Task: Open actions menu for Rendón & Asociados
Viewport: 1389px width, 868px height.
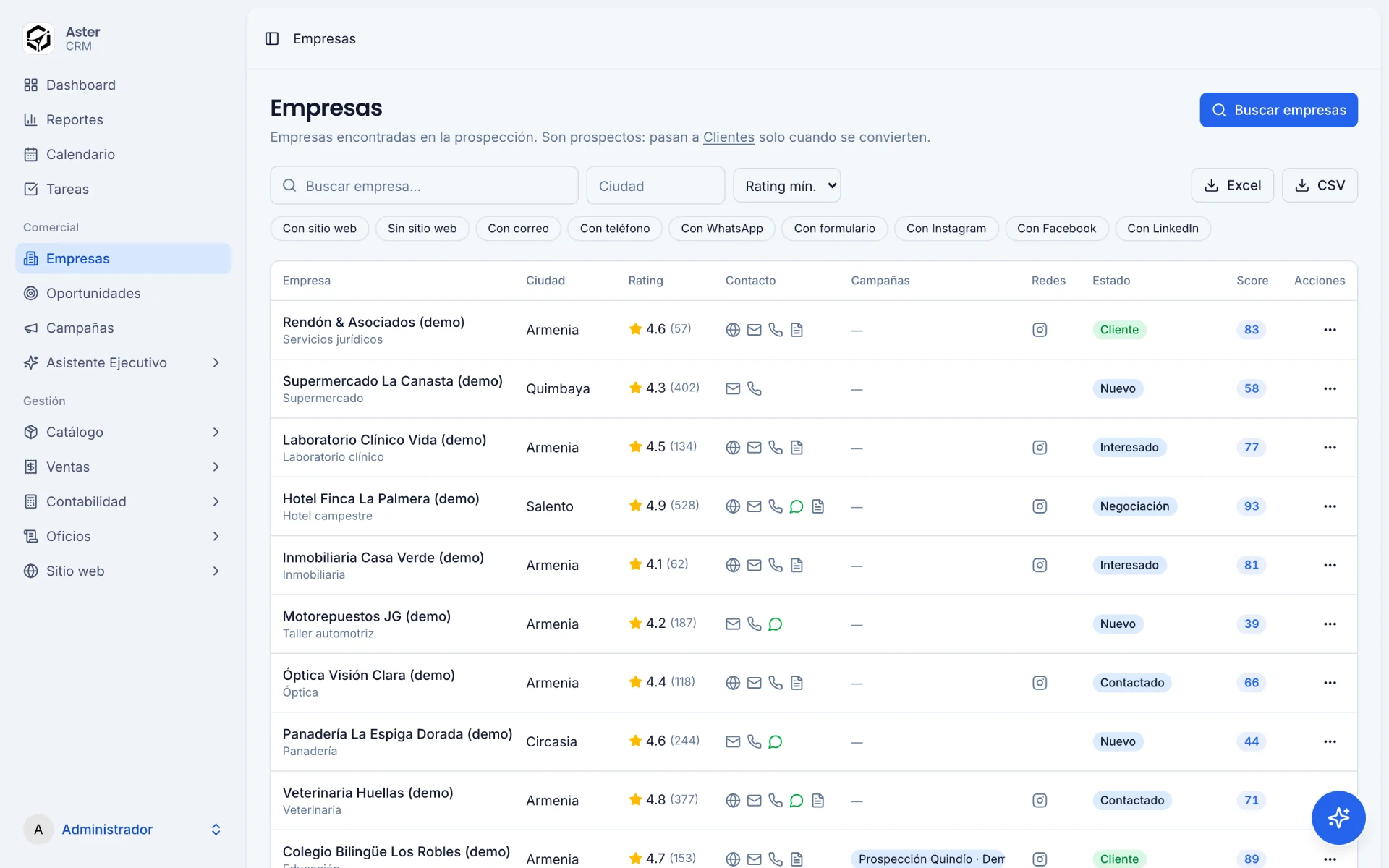Action: point(1330,330)
